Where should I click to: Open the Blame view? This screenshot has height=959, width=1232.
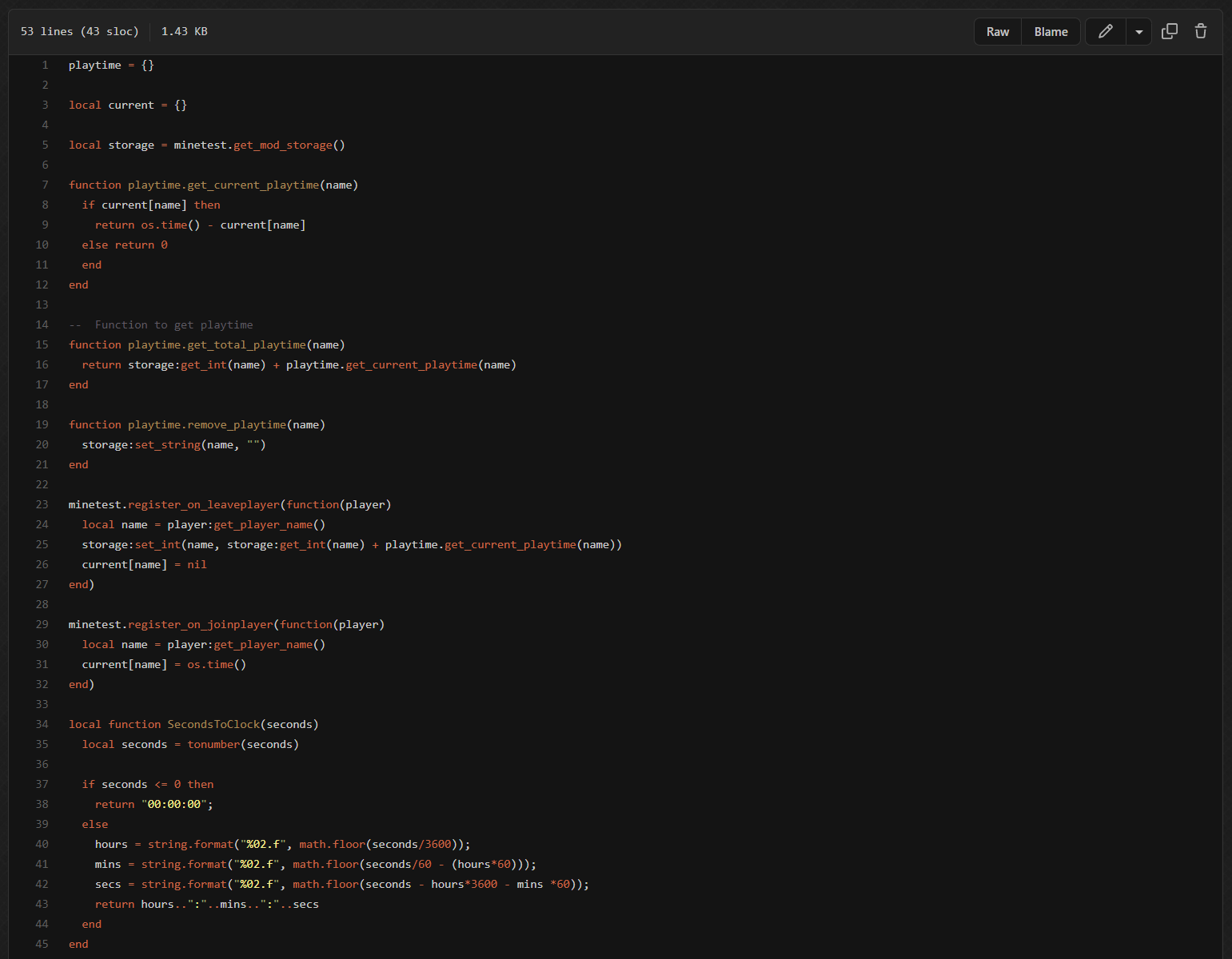tap(1051, 32)
